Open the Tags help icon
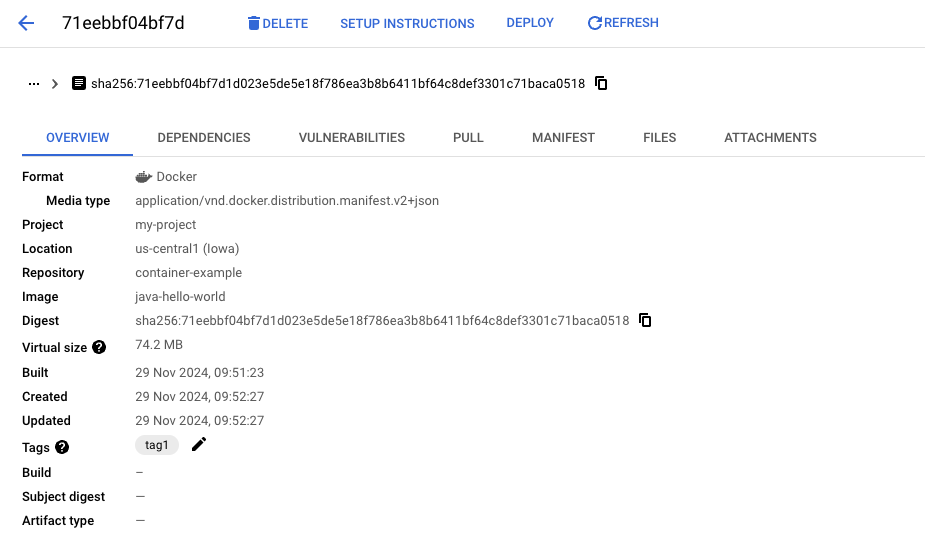The width and height of the screenshot is (925, 546). 62,448
